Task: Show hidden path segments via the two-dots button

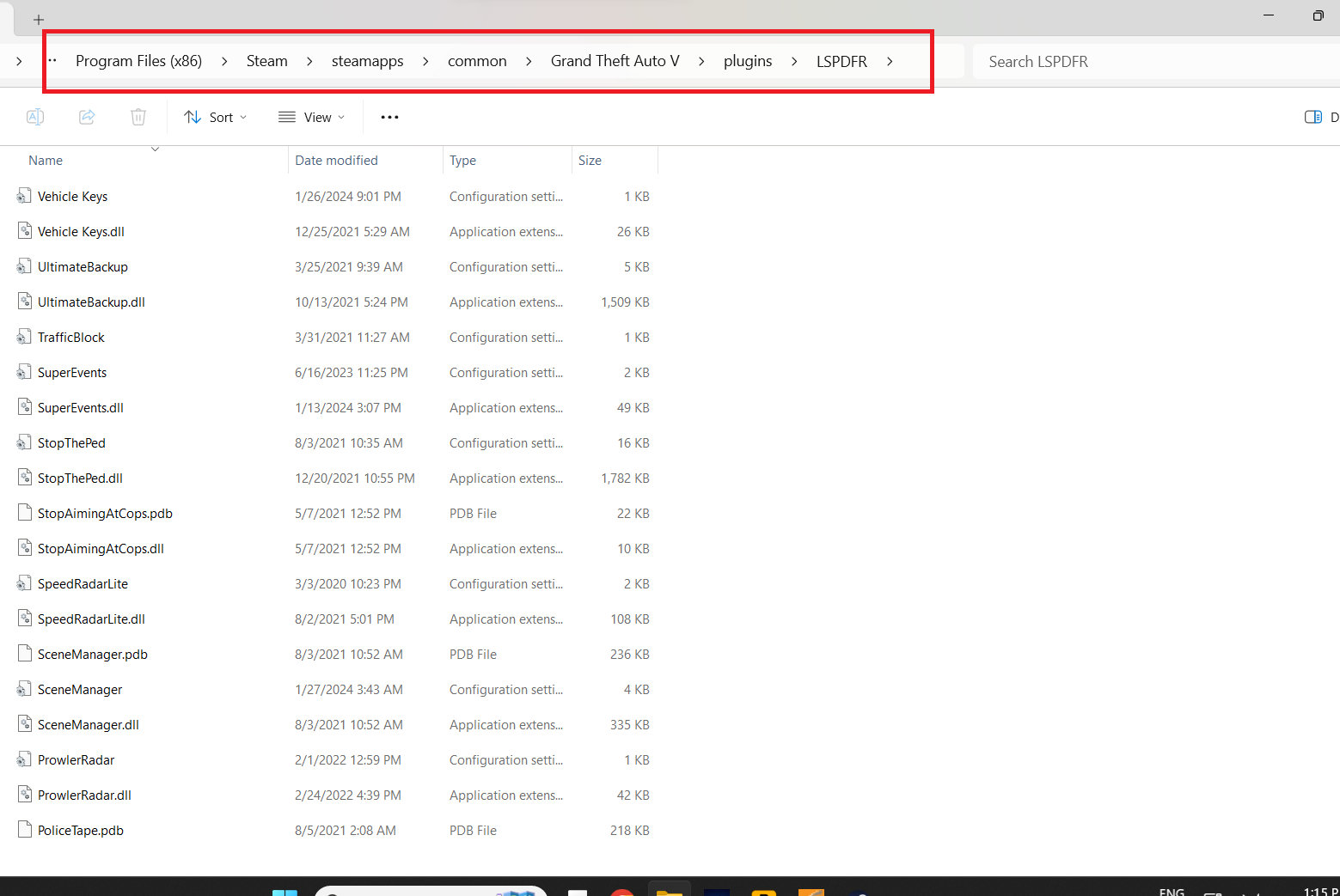Action: click(52, 60)
